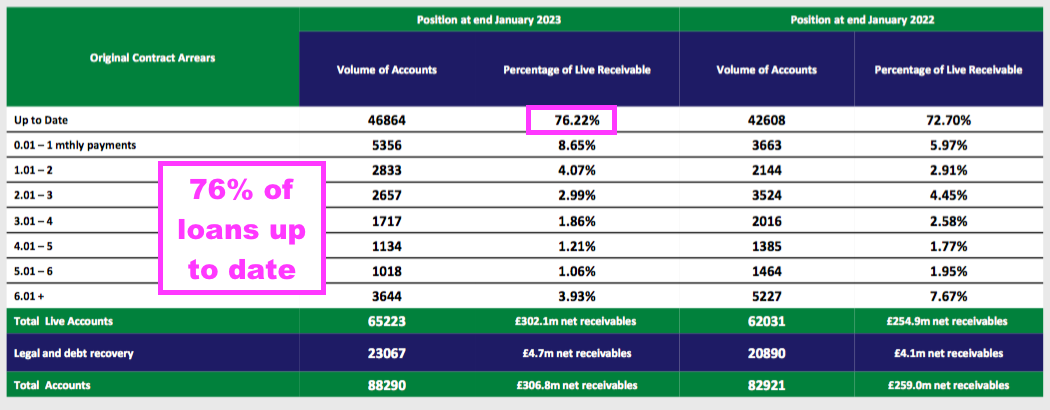This screenshot has height=410, width=1050.
Task: Click "£254.9m net receivables"
Action: pyautogui.click(x=948, y=322)
